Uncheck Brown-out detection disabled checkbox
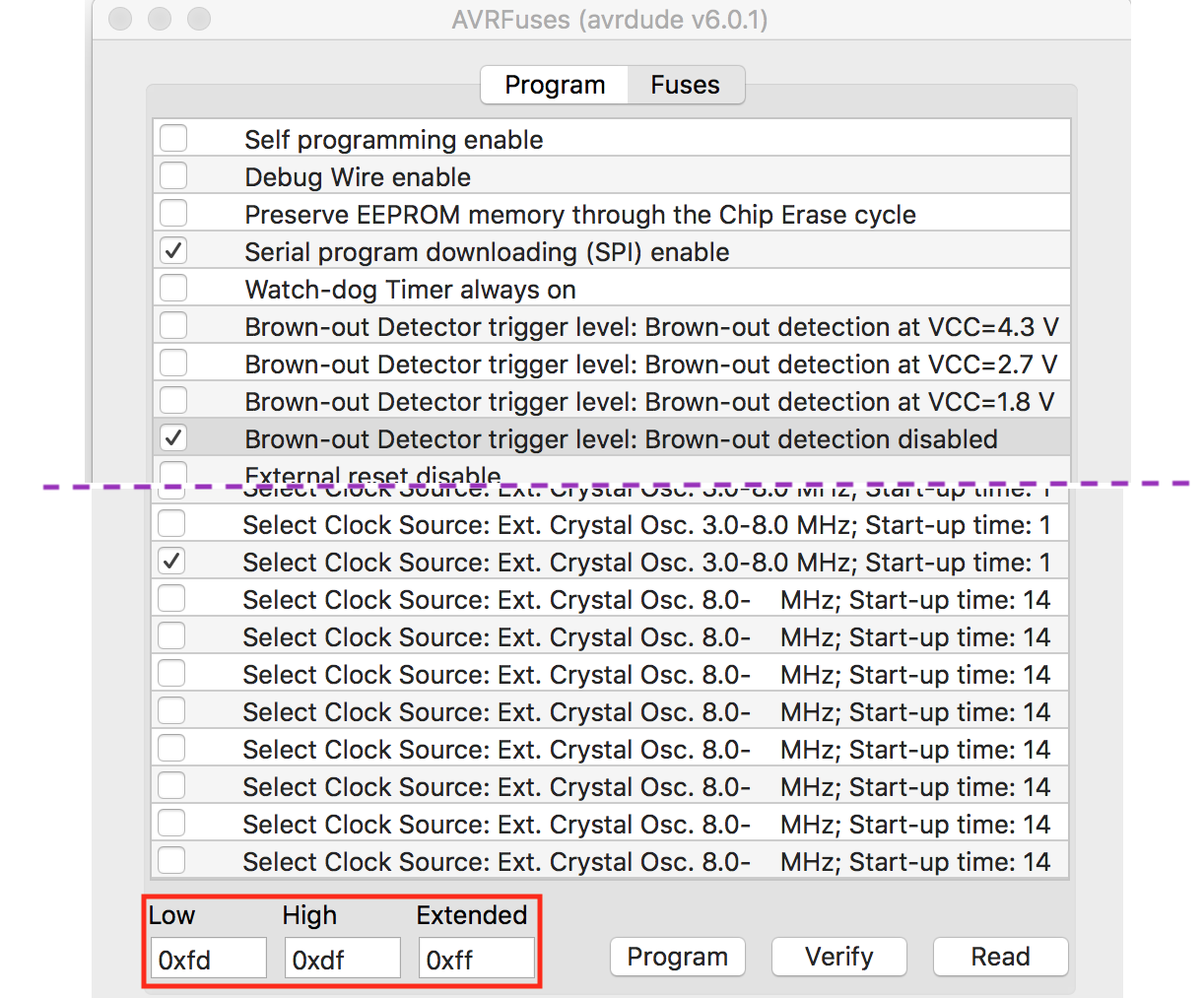This screenshot has width=1204, height=998. click(173, 438)
